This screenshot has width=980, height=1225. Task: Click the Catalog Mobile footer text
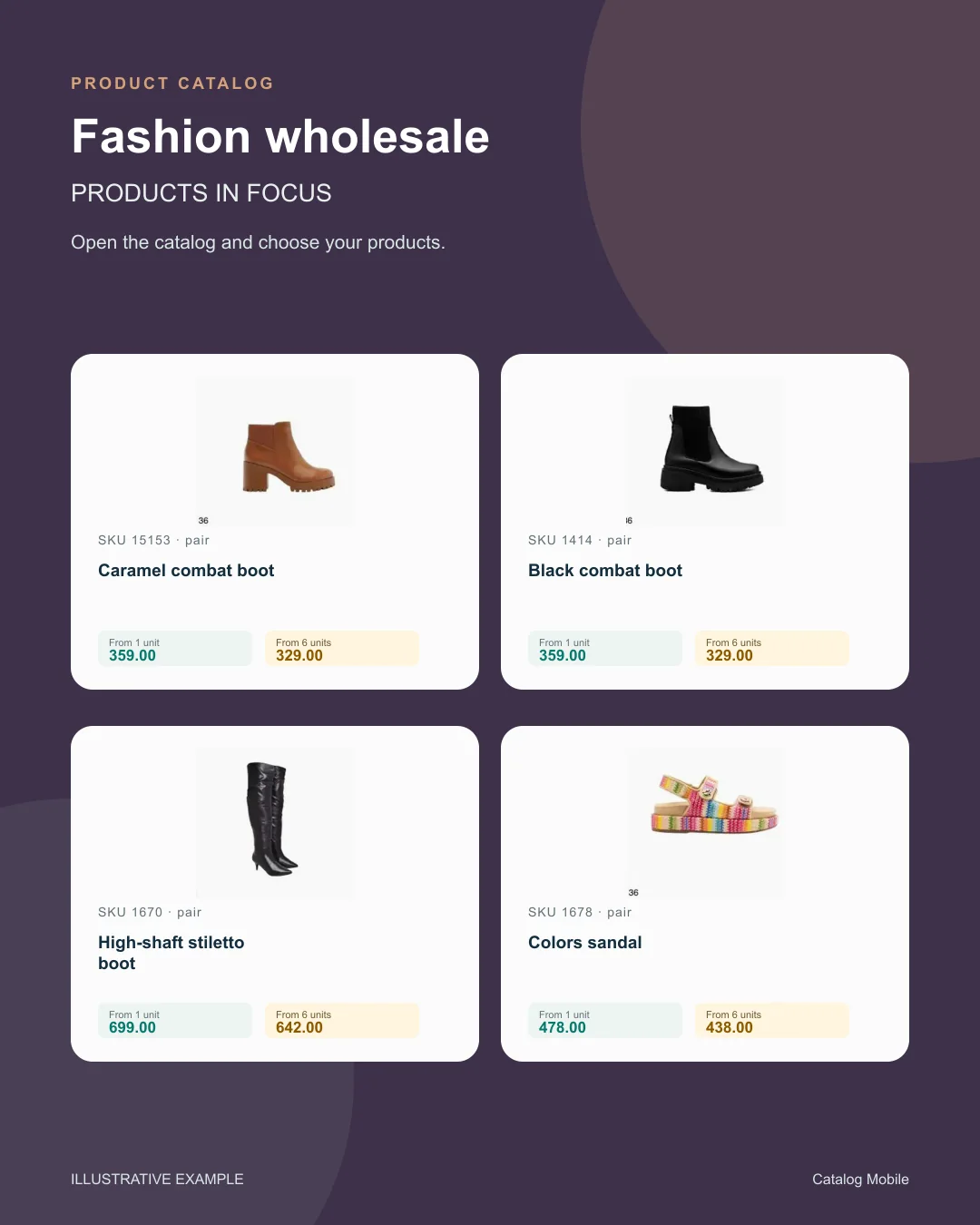click(860, 1180)
